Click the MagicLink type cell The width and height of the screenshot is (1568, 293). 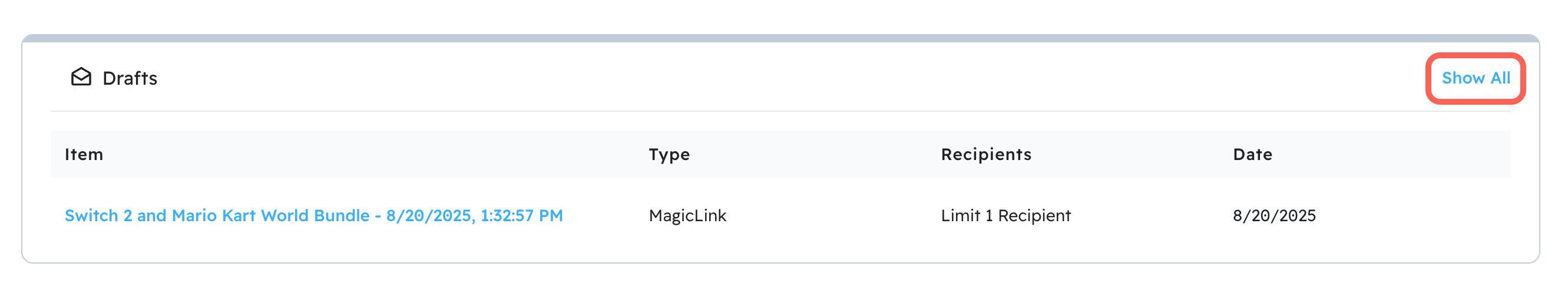687,216
